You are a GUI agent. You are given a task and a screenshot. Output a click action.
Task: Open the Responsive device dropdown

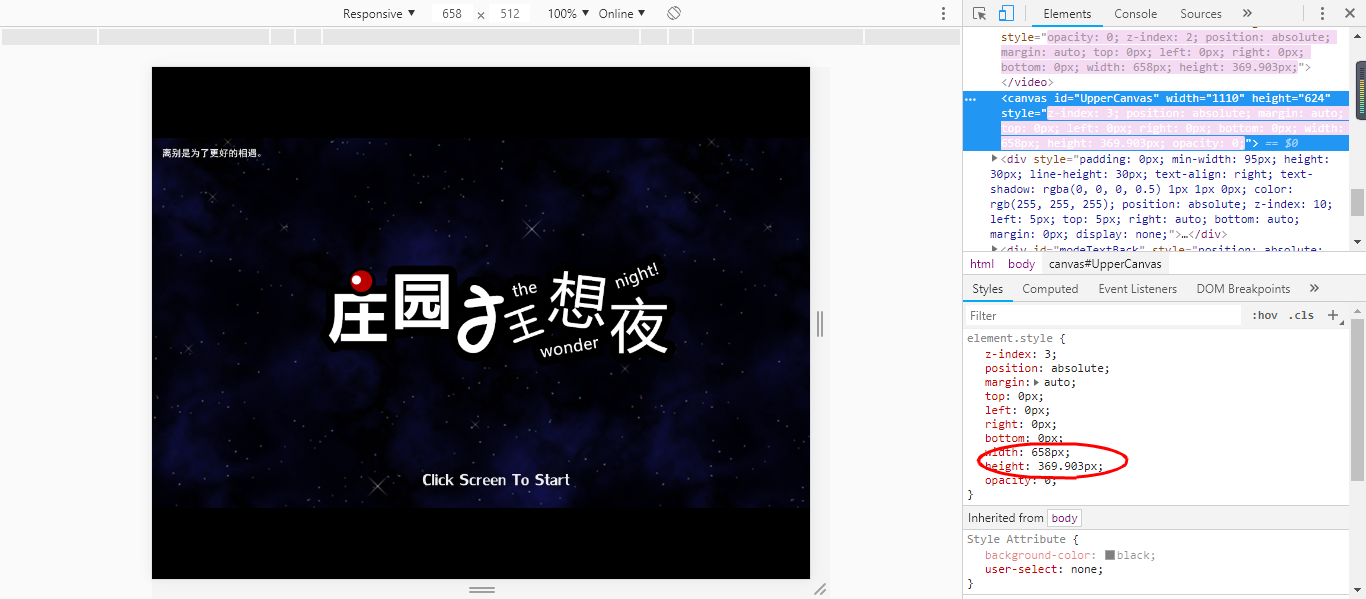click(x=379, y=14)
